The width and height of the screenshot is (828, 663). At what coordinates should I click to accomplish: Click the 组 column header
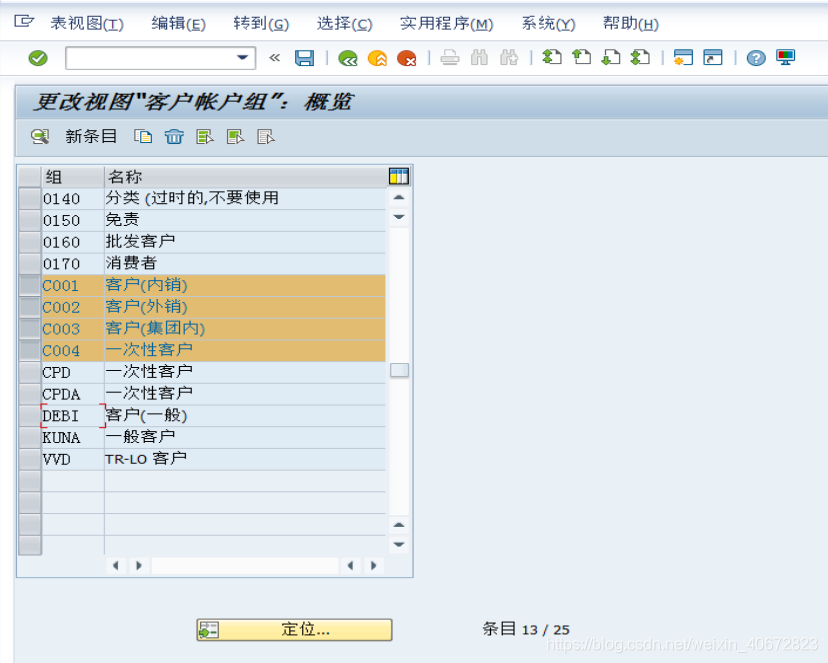[x=73, y=176]
